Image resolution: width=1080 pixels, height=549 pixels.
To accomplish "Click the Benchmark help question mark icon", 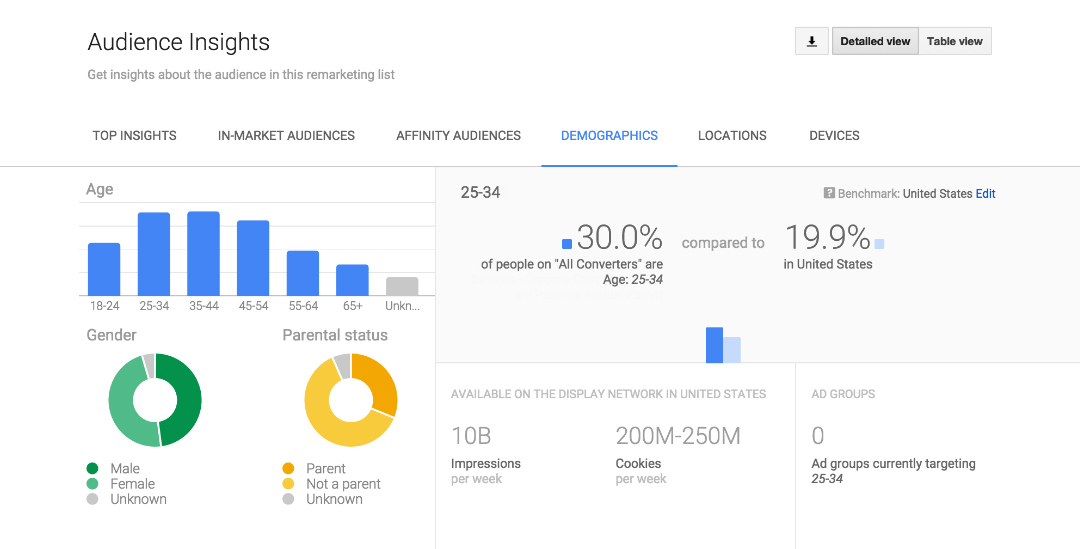I will [x=829, y=194].
